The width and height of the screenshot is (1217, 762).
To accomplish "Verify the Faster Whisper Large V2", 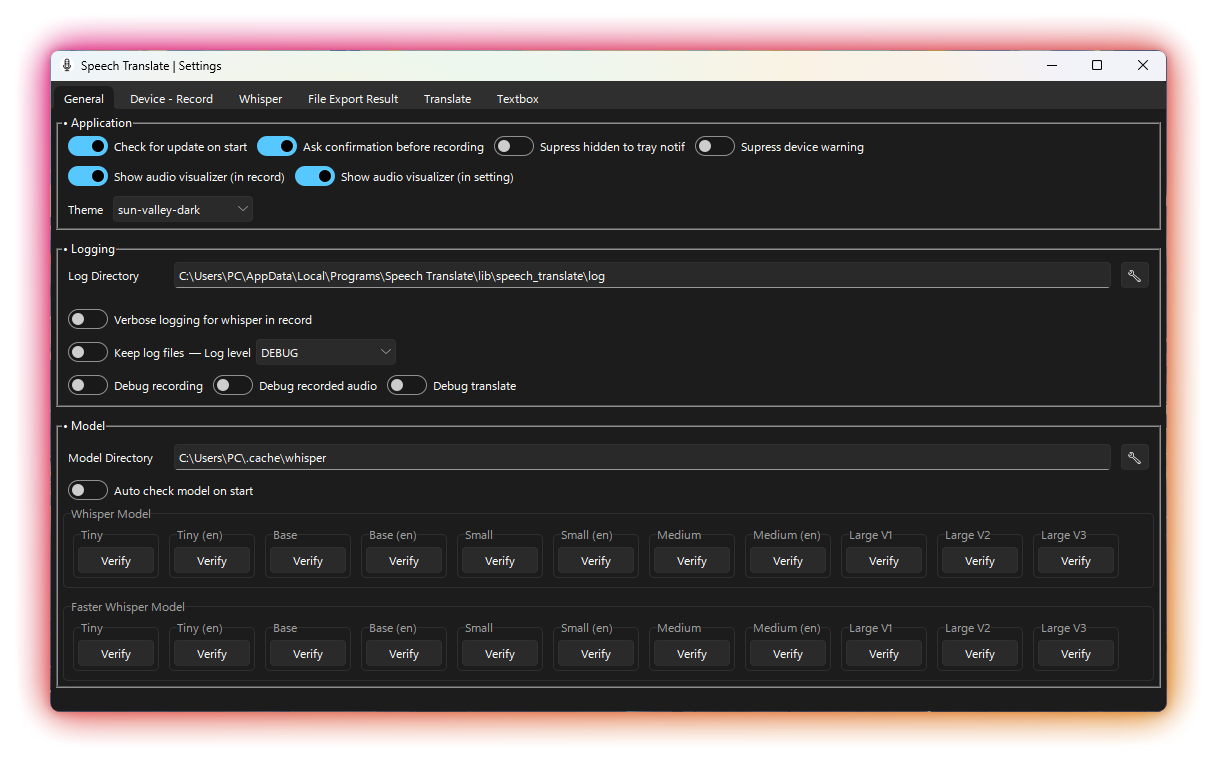I will tap(980, 654).
